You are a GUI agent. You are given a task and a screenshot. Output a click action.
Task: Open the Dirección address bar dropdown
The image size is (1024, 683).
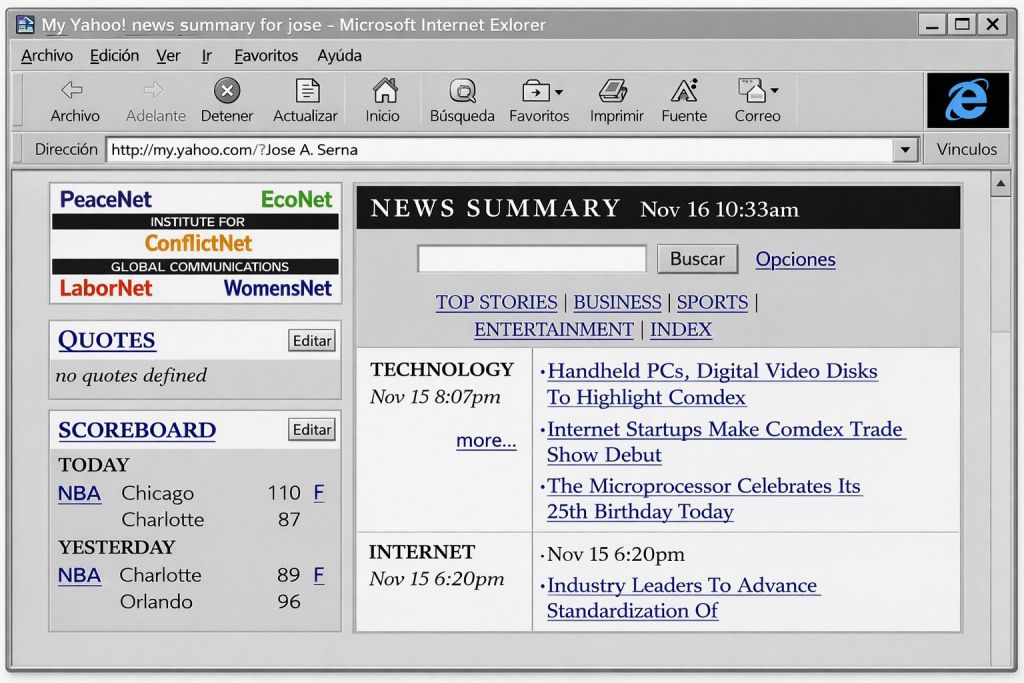tap(904, 150)
